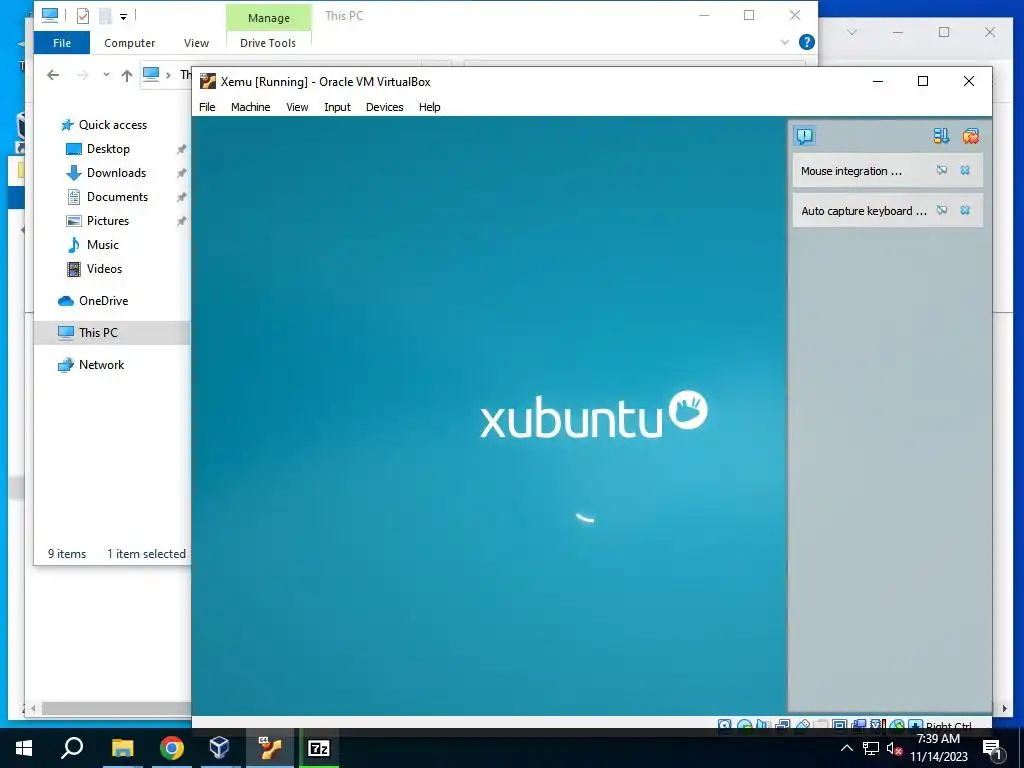The image size is (1024, 768).
Task: Open VirtualBox View menu
Action: (x=297, y=107)
